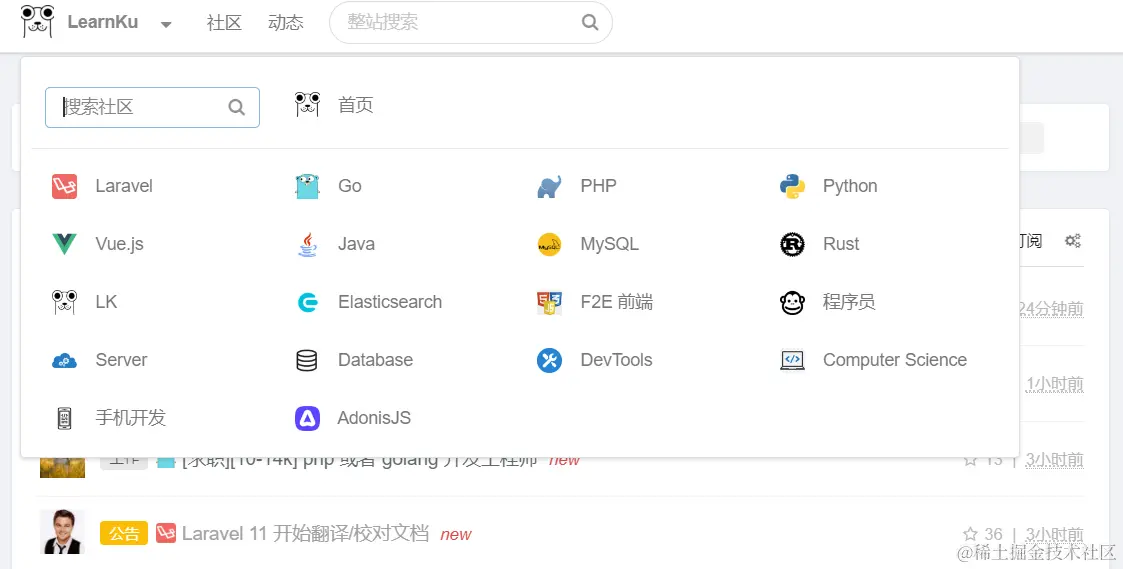The width and height of the screenshot is (1123, 569).
Task: Select the 手机开发 community text
Action: click(x=131, y=419)
